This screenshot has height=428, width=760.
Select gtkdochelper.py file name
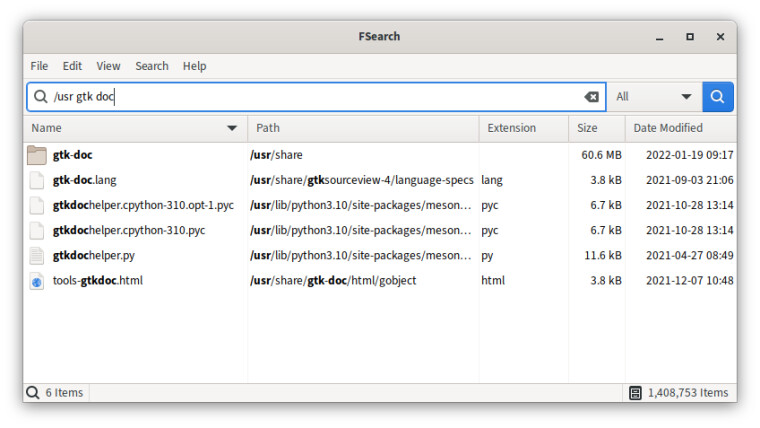coord(94,256)
